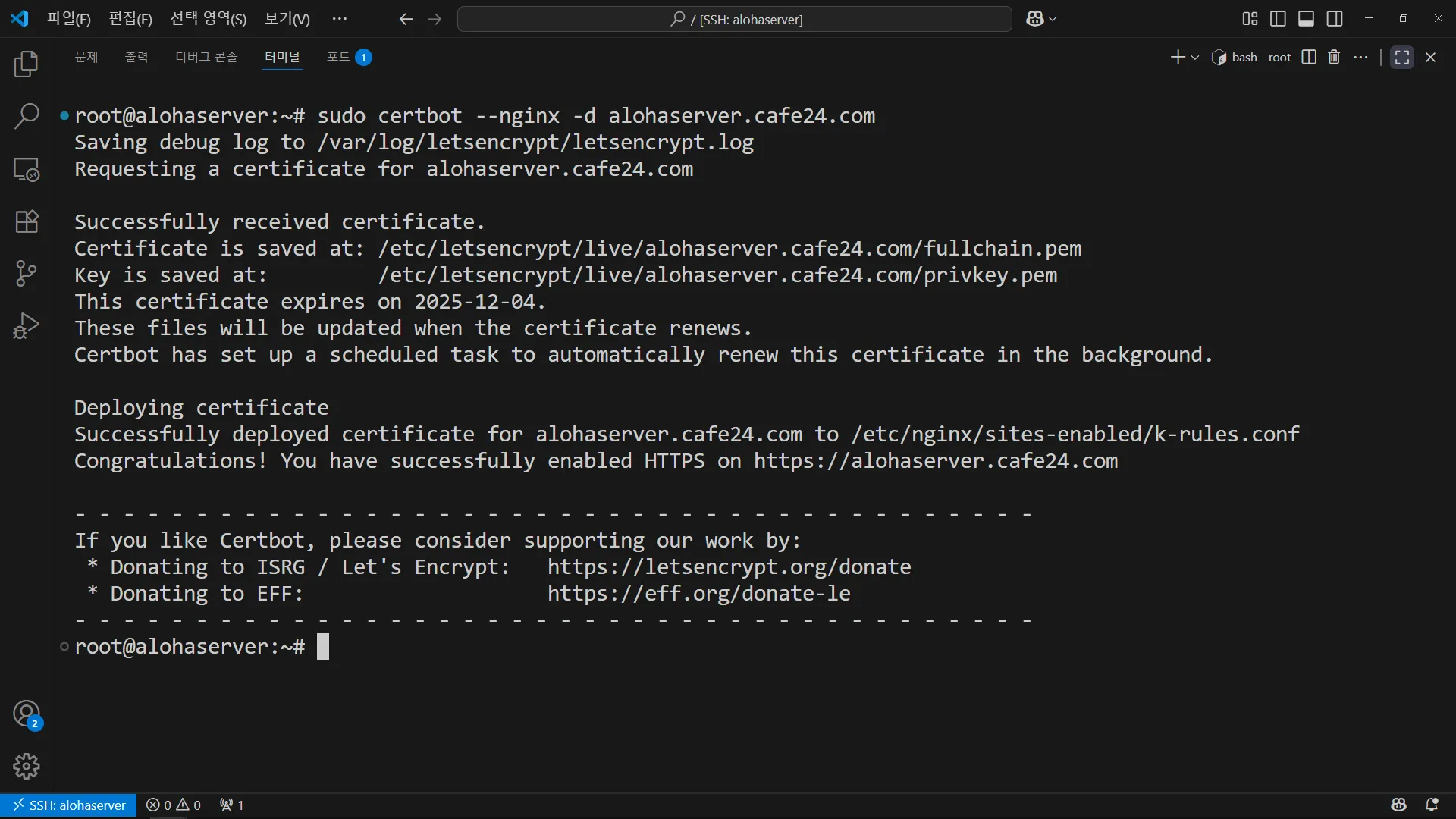
Task: Toggle primary side bar visibility
Action: point(1278,19)
